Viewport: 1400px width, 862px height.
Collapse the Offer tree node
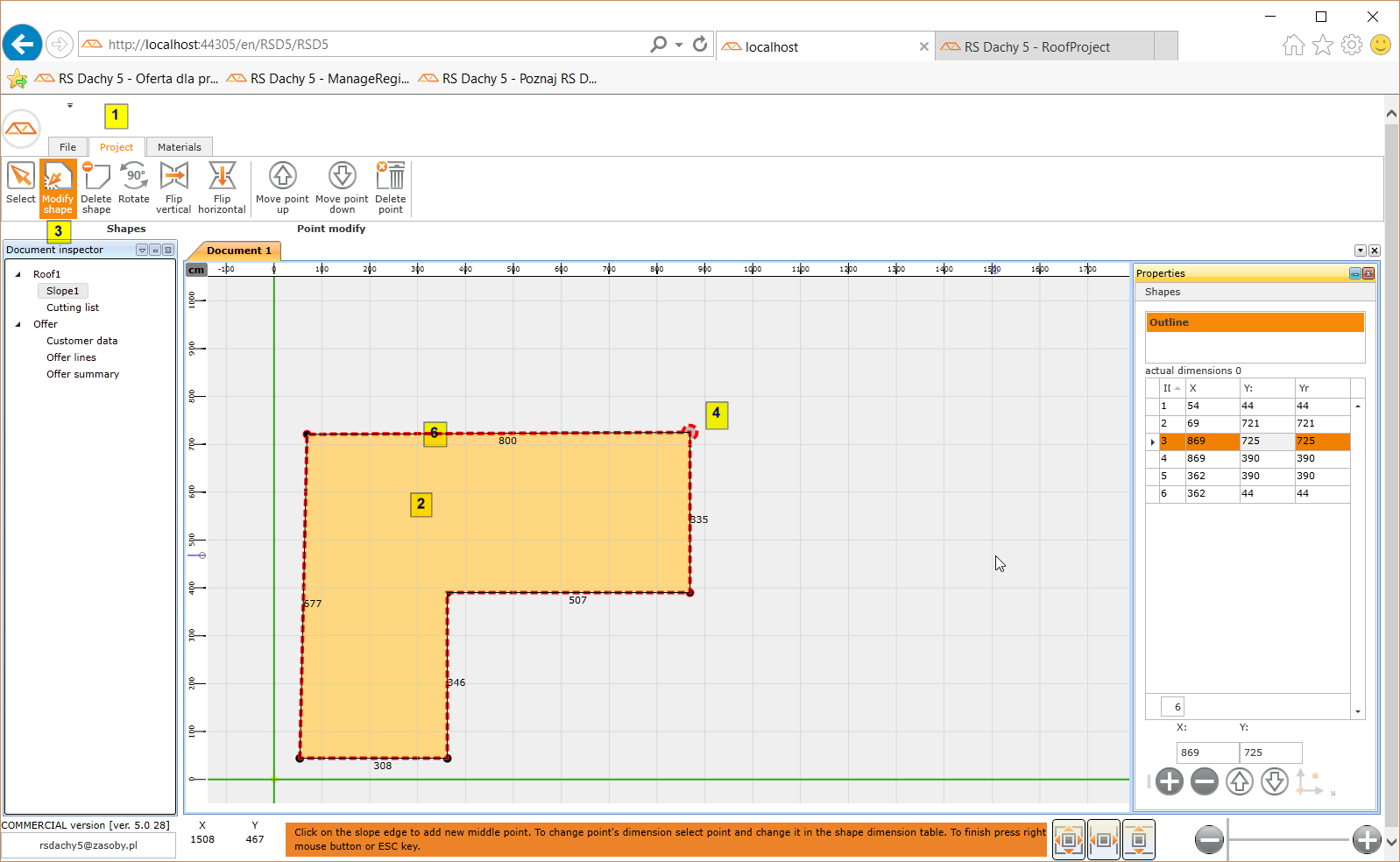(x=18, y=324)
